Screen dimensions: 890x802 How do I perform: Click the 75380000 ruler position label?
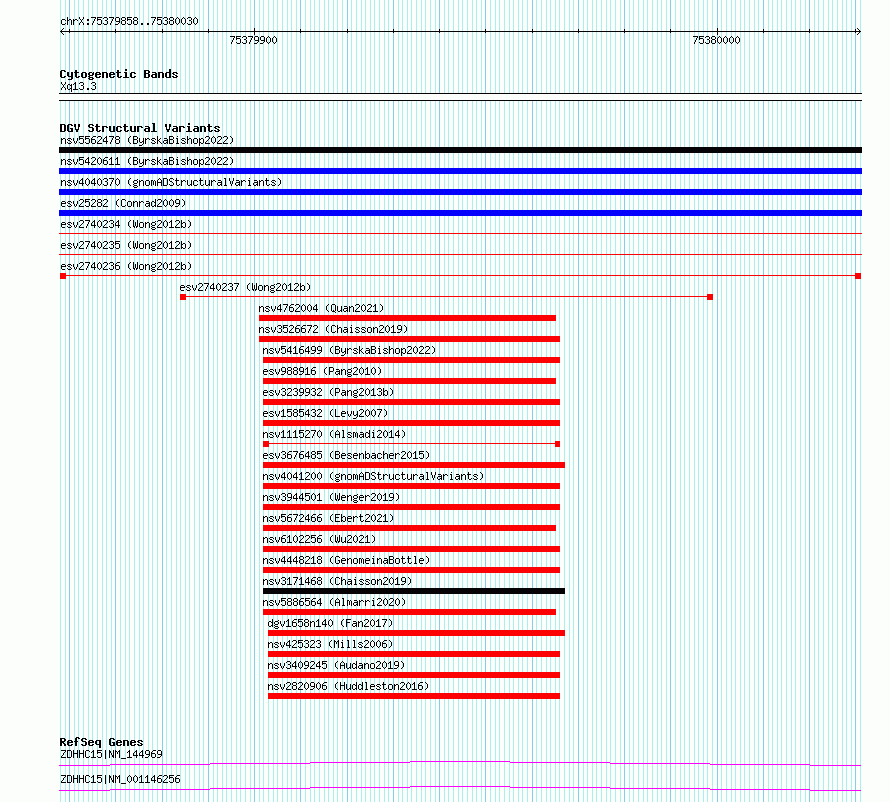(x=716, y=40)
